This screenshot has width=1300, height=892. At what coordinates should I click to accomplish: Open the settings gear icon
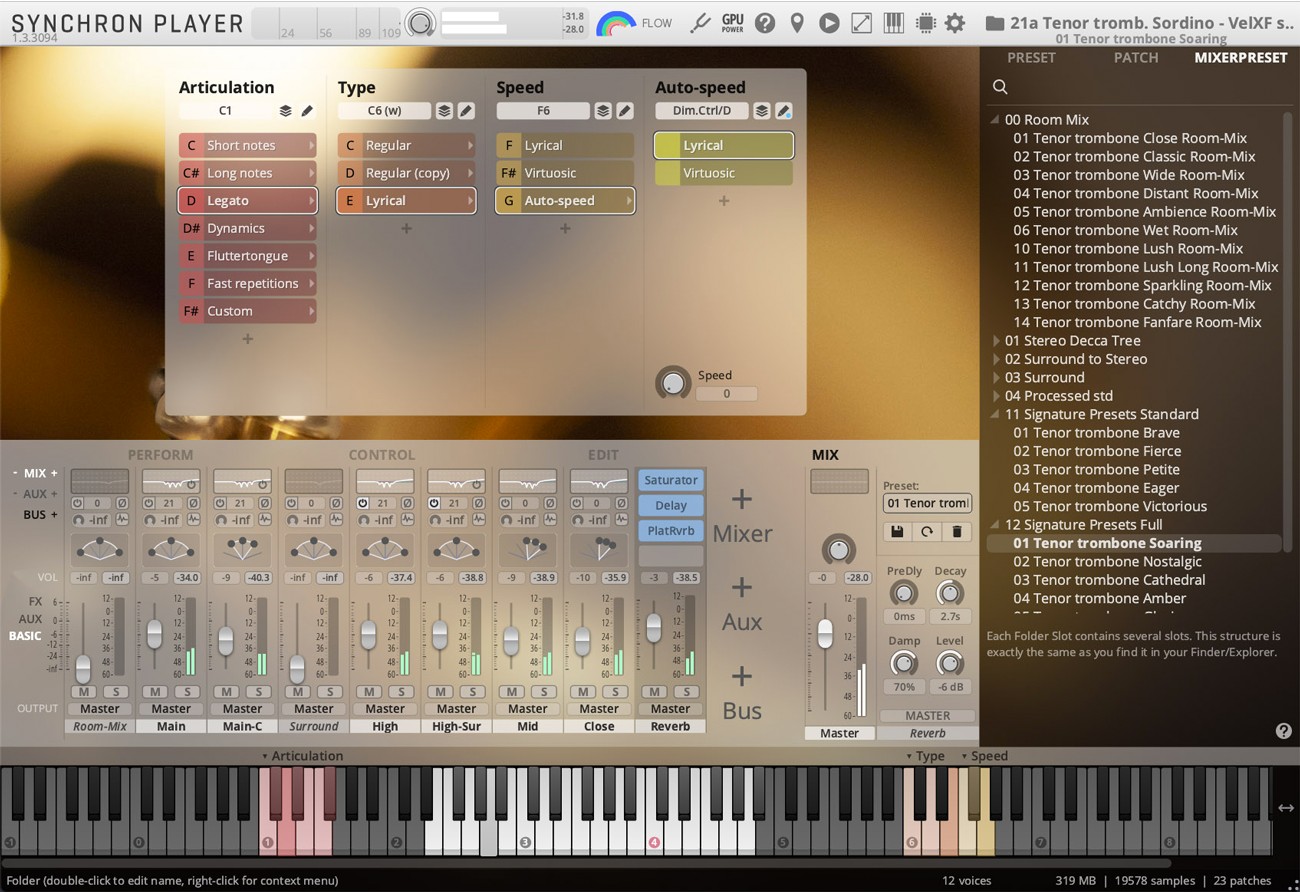coord(955,22)
